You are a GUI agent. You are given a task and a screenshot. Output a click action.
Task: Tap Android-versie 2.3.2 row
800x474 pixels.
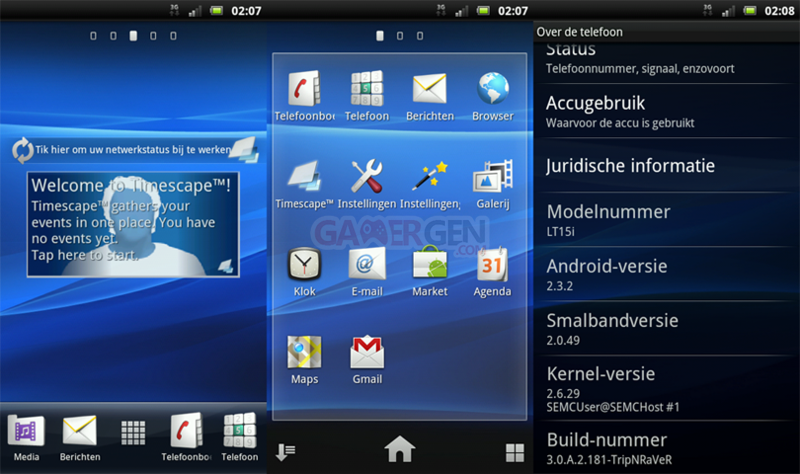(x=666, y=275)
